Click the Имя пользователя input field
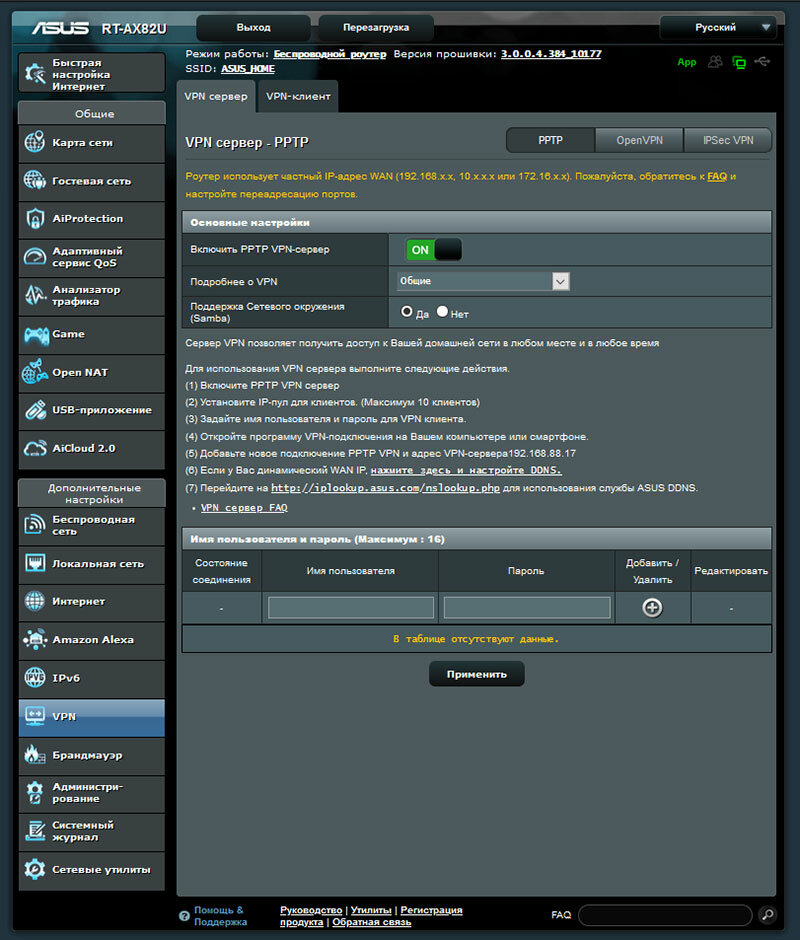This screenshot has width=800, height=940. click(351, 607)
